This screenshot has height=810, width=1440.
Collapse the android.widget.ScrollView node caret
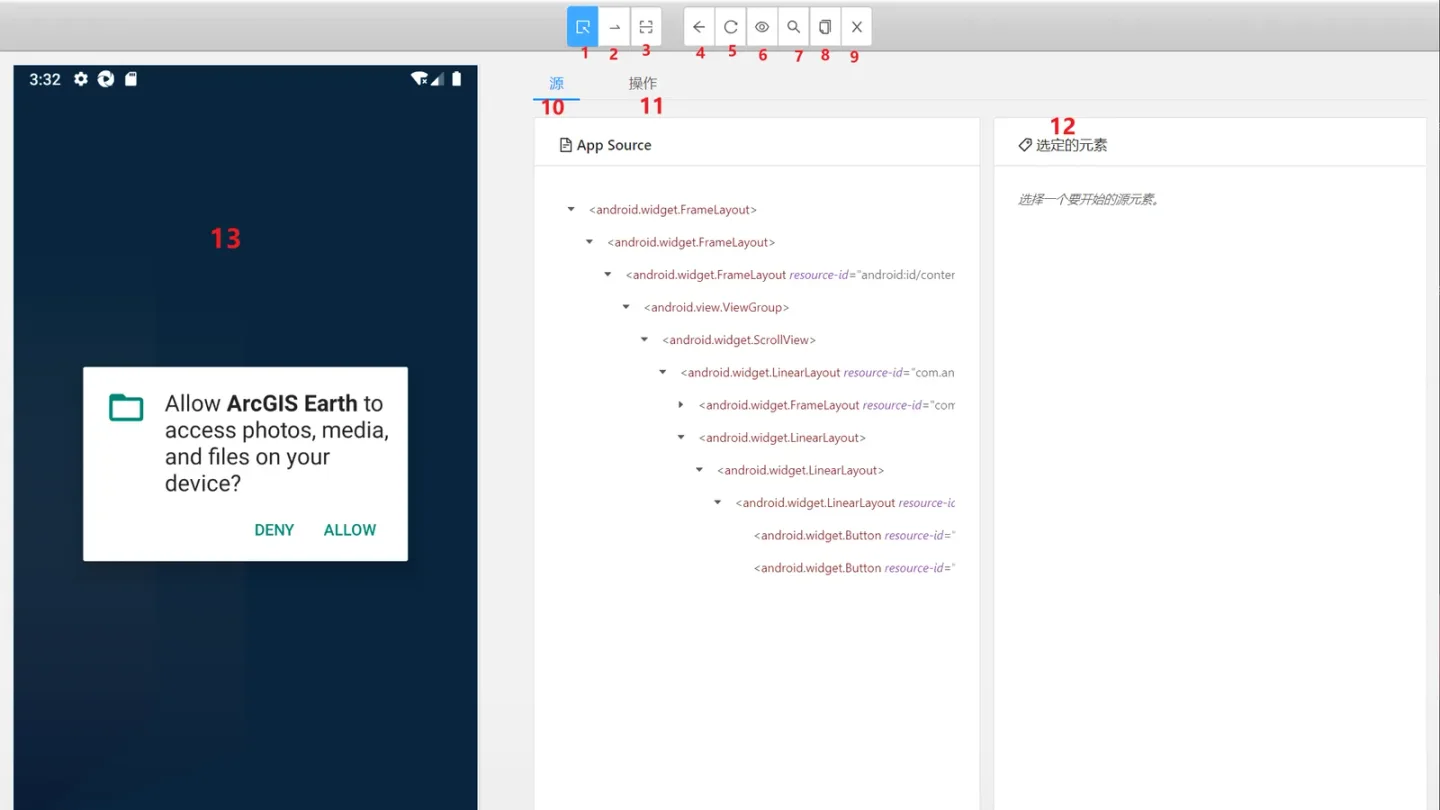pos(644,340)
